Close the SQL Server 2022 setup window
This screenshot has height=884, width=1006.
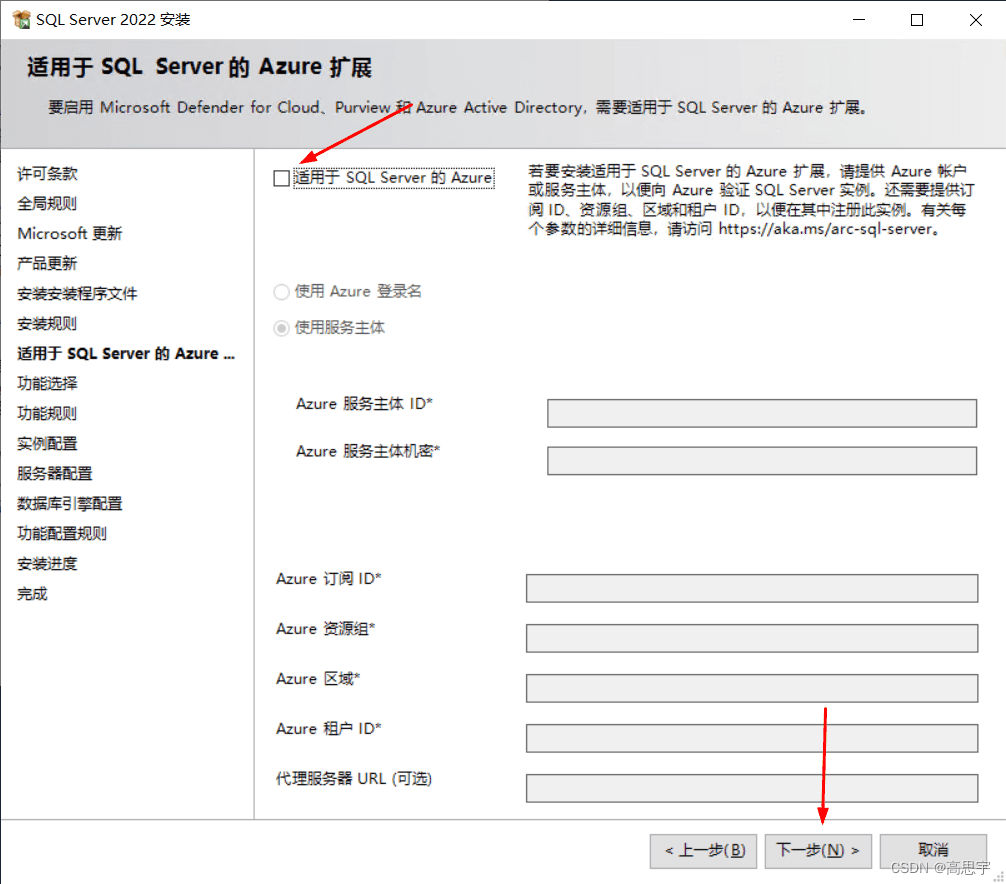point(975,20)
